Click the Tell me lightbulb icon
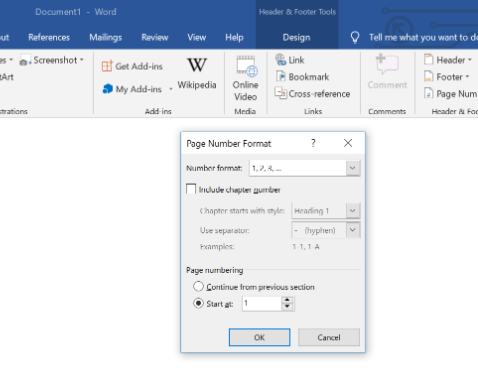The height and width of the screenshot is (373, 478). 355,37
